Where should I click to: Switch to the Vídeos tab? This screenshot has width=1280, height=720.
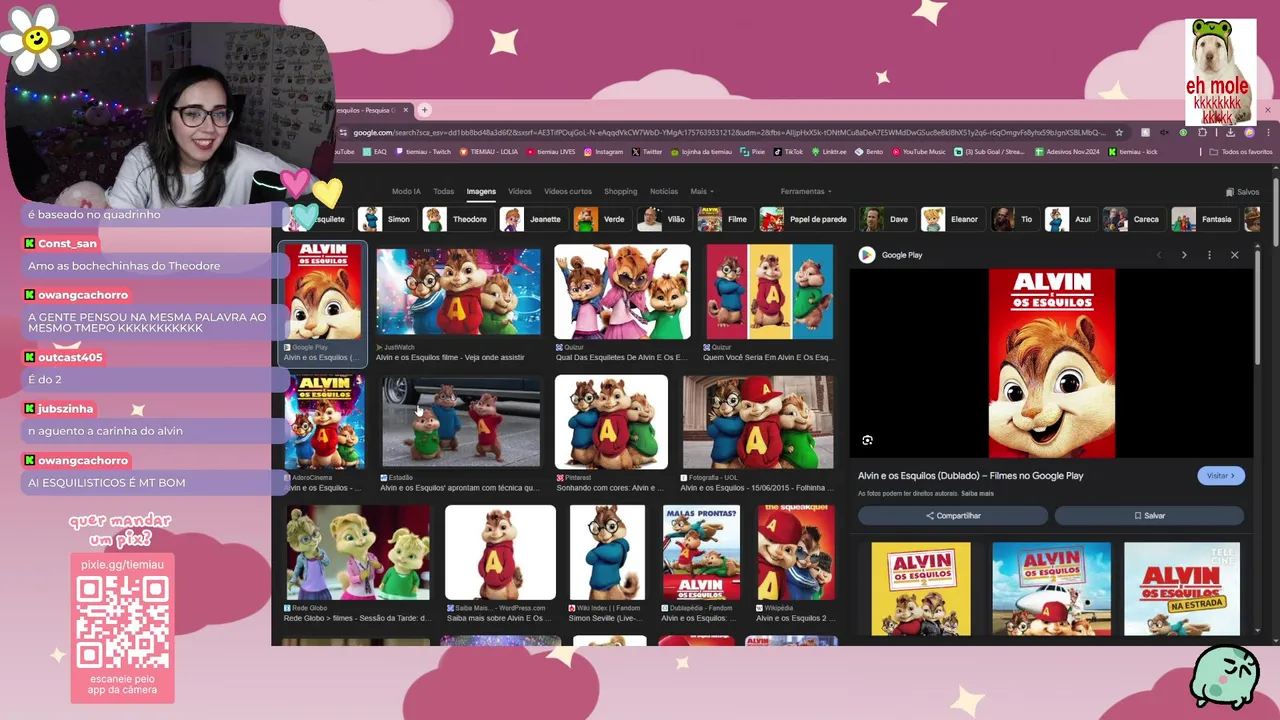click(x=520, y=191)
